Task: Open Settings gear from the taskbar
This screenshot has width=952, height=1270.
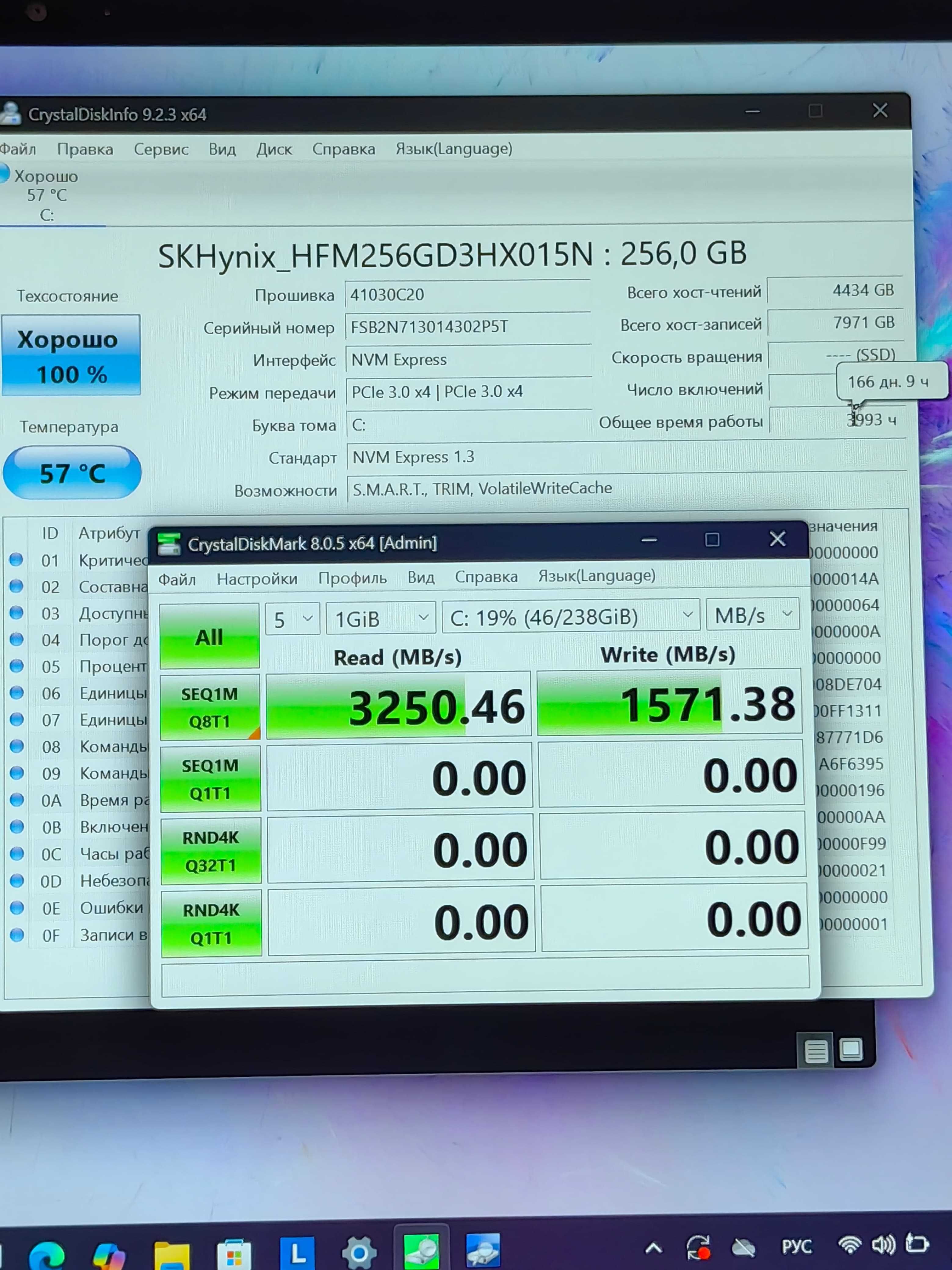Action: [x=360, y=1253]
